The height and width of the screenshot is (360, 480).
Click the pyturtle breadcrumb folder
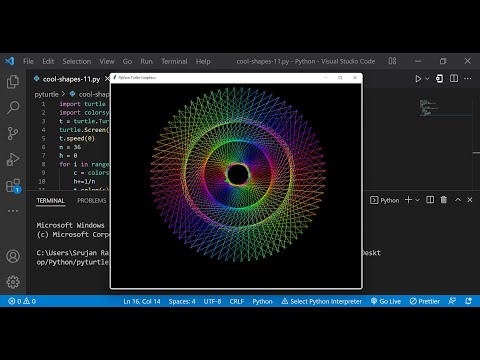click(x=46, y=94)
